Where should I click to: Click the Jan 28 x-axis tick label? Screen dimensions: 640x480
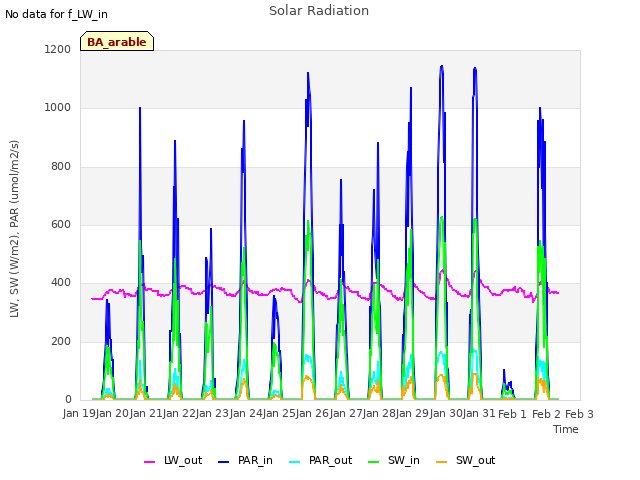coord(379,414)
